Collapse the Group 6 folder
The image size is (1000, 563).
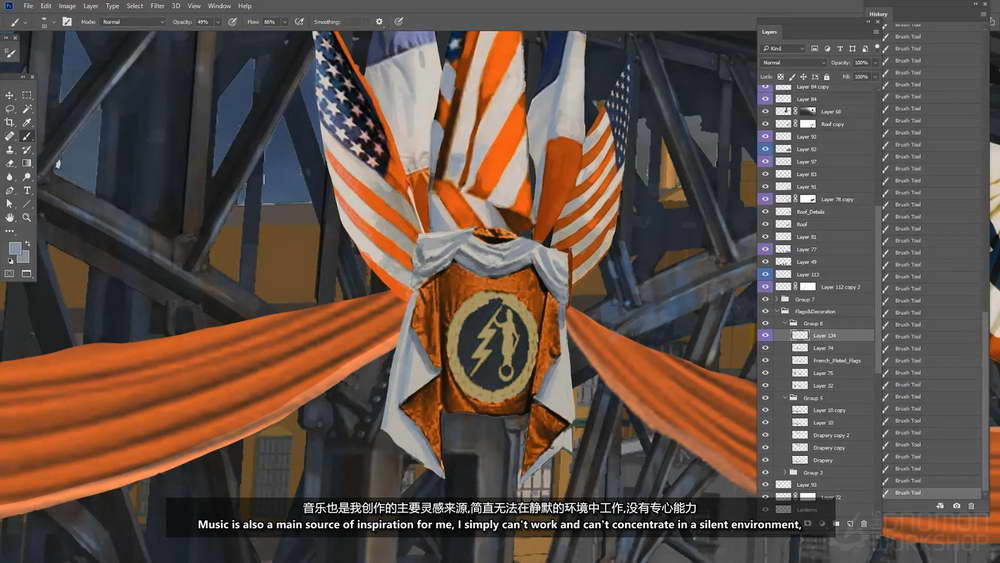[785, 323]
